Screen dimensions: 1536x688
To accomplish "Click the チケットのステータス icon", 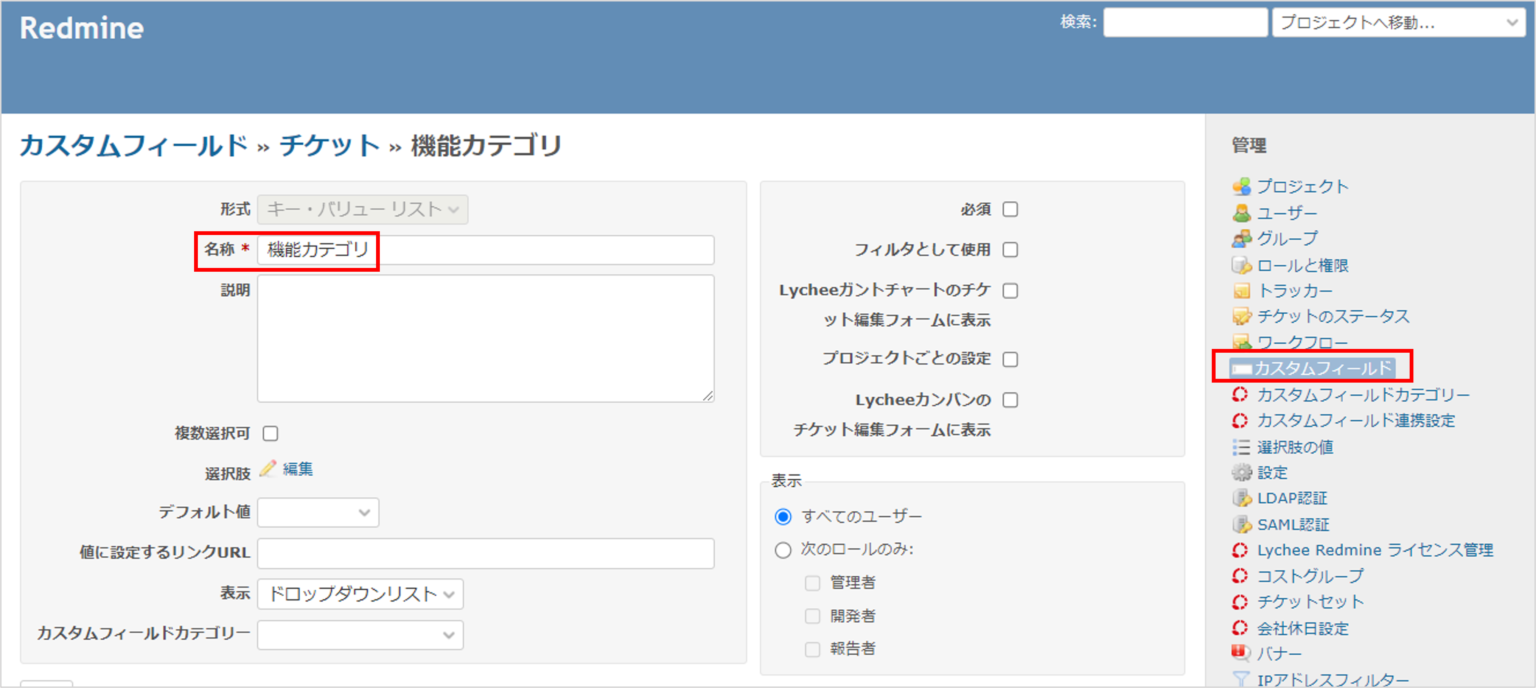I will (x=1240, y=316).
